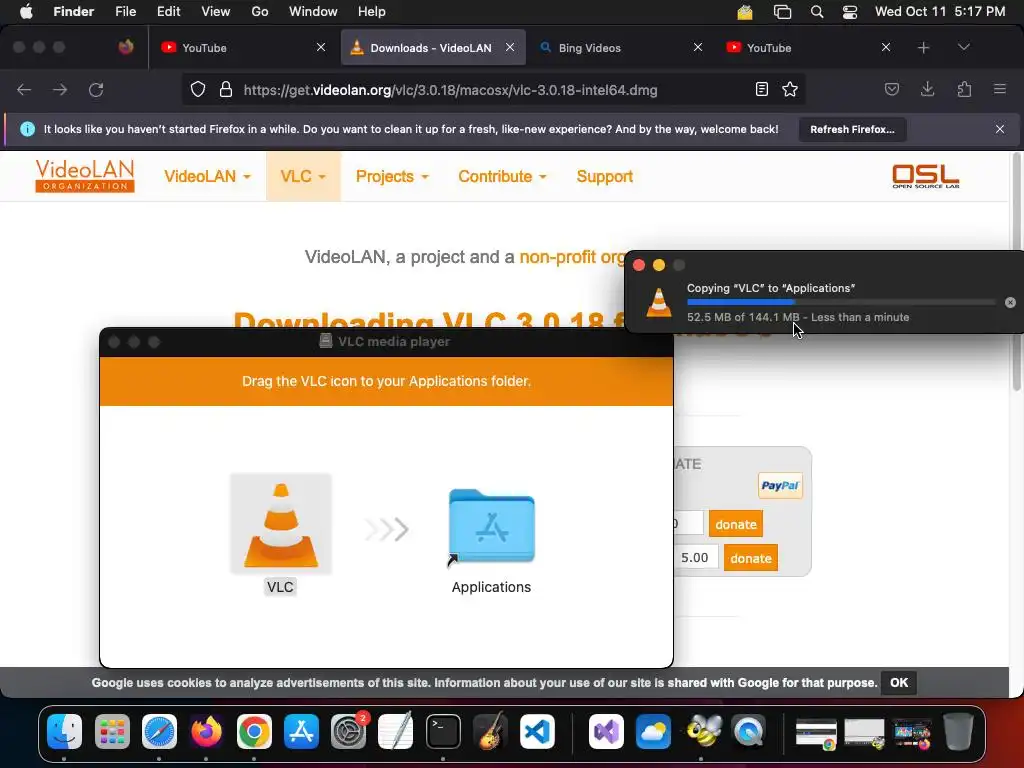This screenshot has width=1024, height=768.
Task: Open the Go menu
Action: (260, 12)
